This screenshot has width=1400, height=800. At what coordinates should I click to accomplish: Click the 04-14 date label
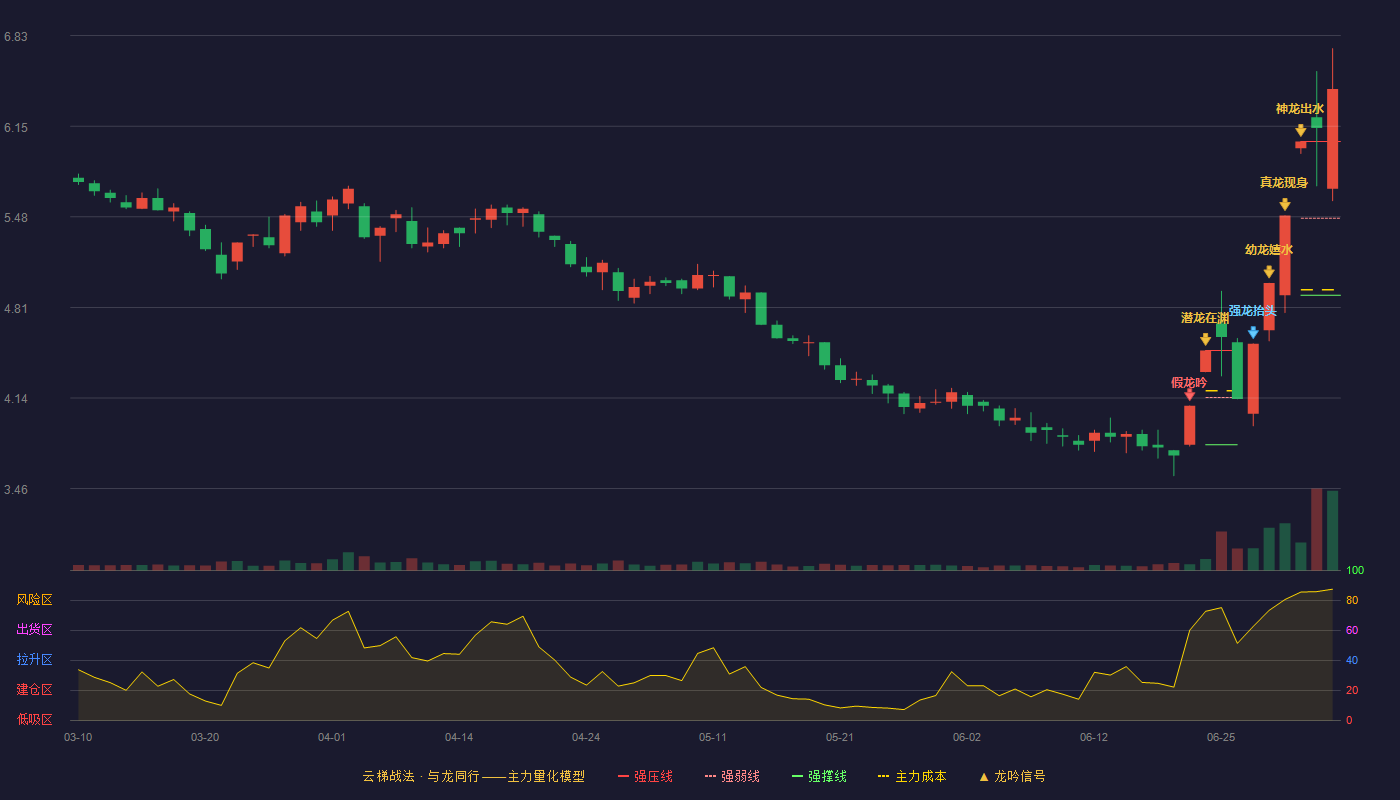(x=459, y=737)
